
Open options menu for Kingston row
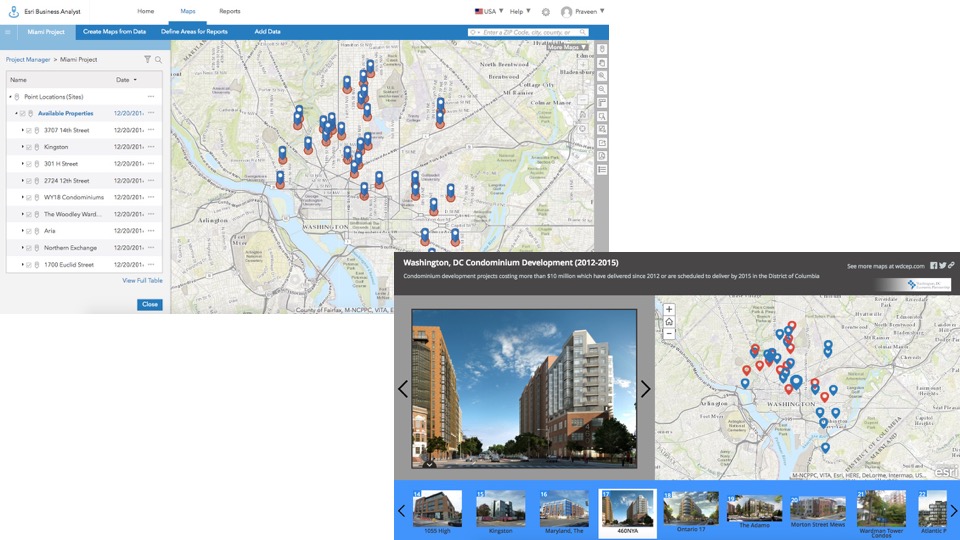pos(151,147)
